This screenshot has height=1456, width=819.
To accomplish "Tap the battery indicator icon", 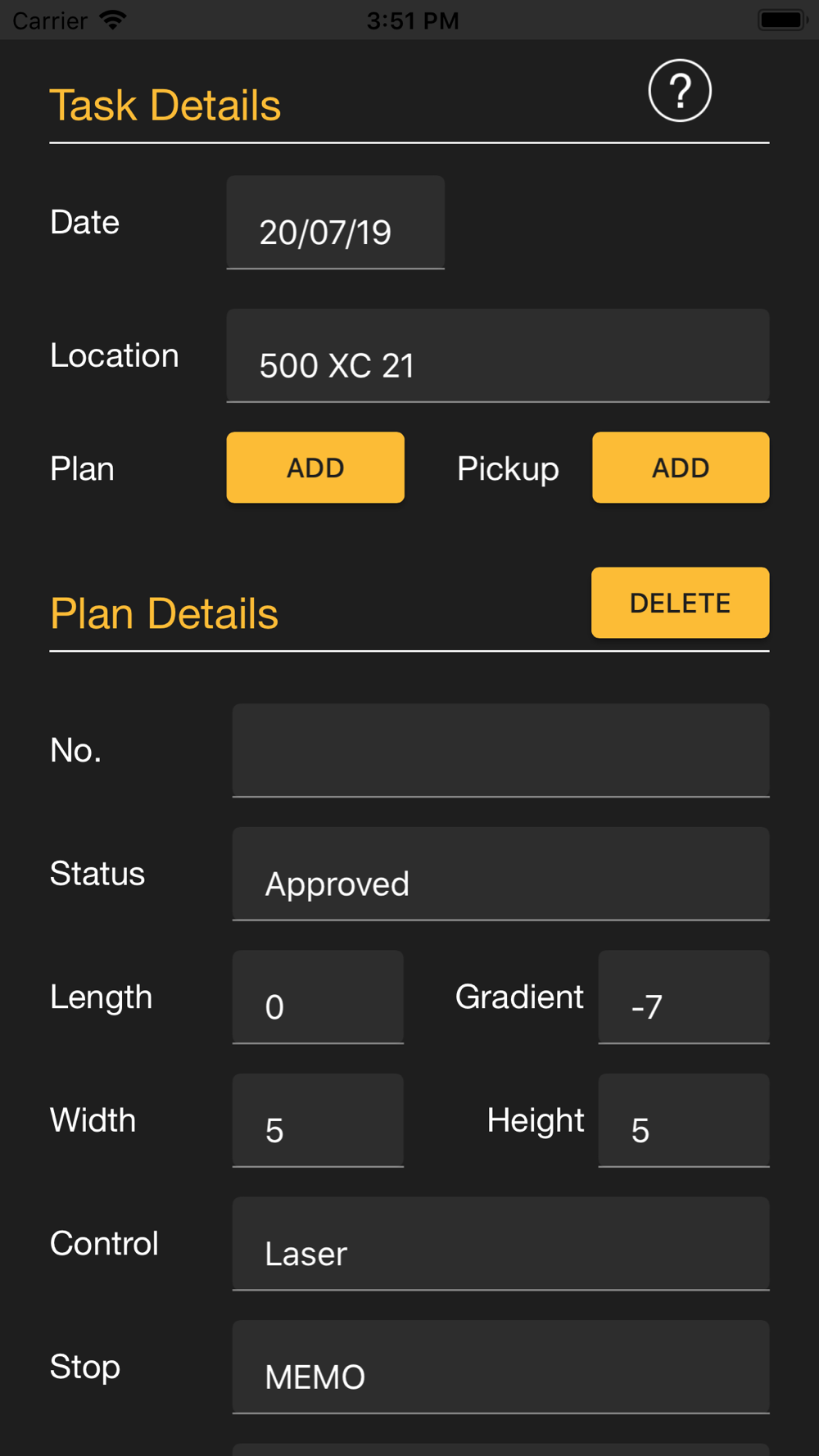I will (x=782, y=20).
